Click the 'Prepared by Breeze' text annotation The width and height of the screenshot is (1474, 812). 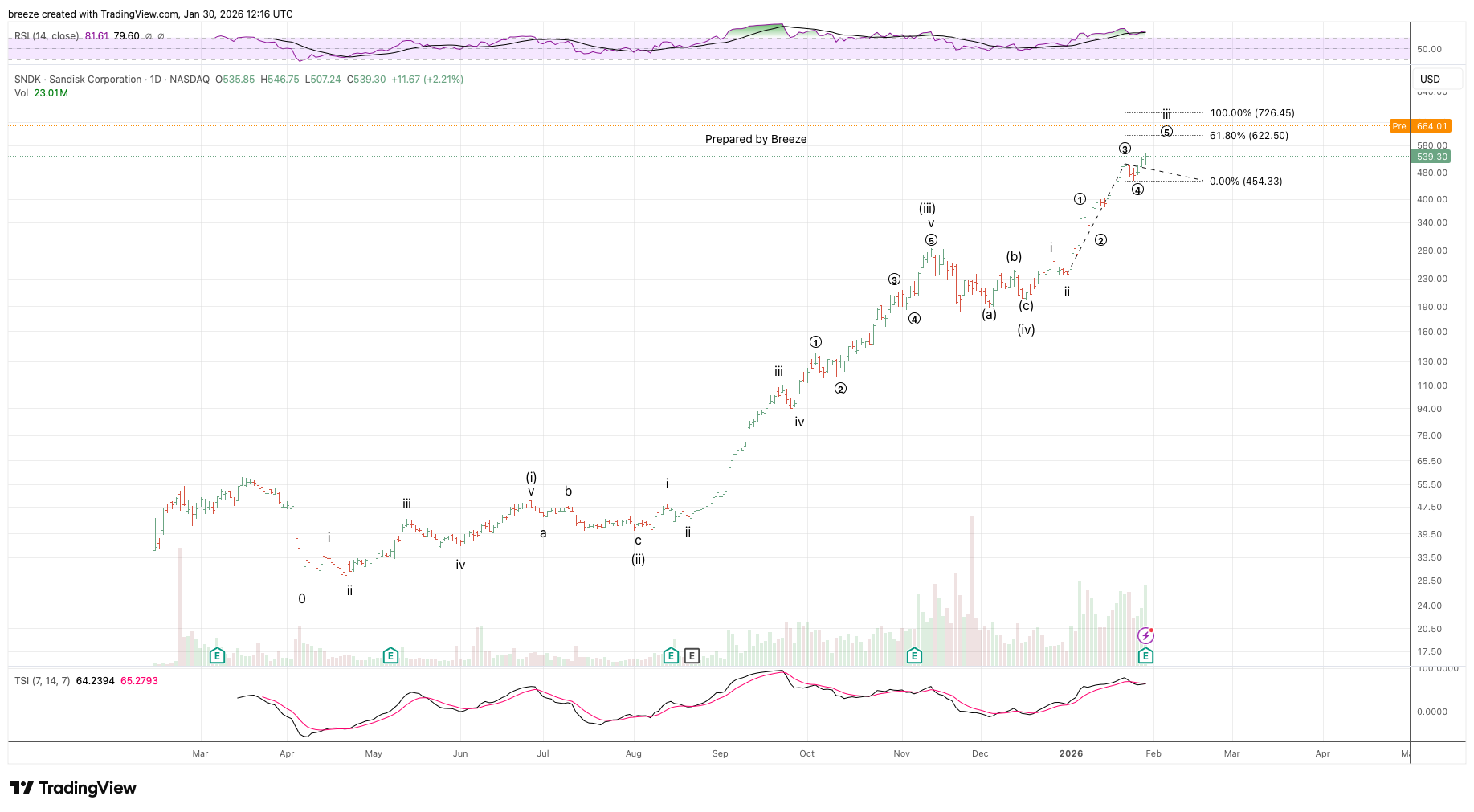click(x=755, y=139)
